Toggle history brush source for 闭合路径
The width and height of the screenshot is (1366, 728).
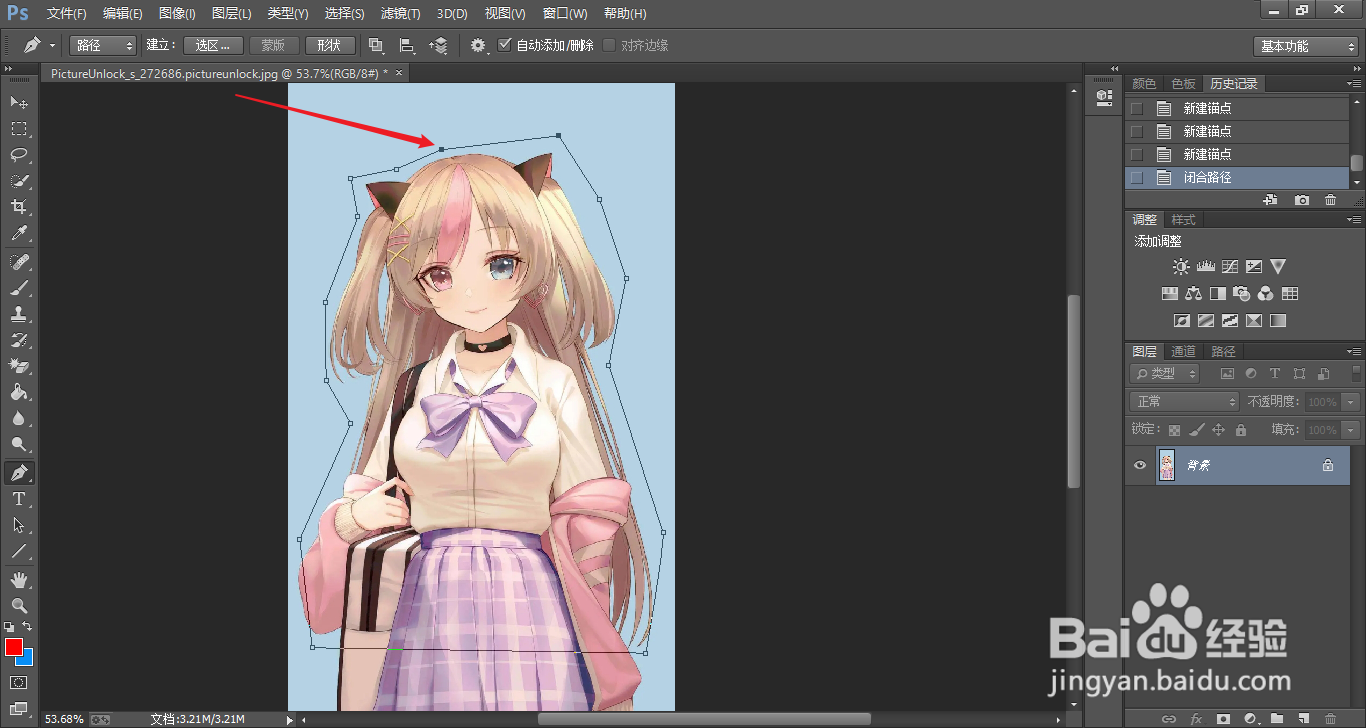click(x=1136, y=178)
